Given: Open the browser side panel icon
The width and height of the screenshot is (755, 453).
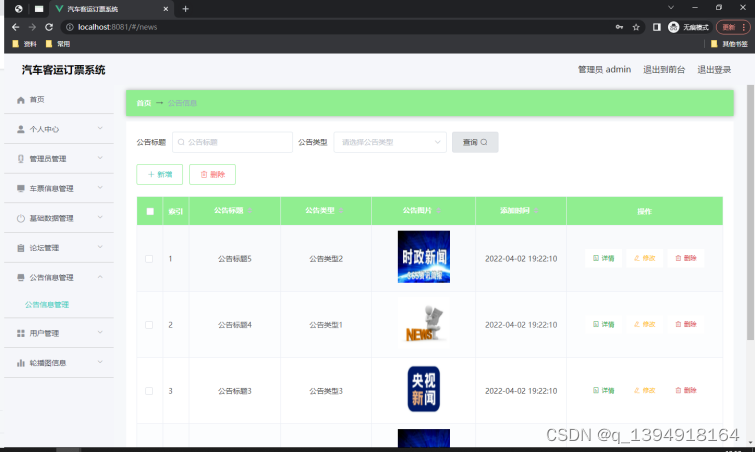Looking at the screenshot, I should [x=656, y=27].
